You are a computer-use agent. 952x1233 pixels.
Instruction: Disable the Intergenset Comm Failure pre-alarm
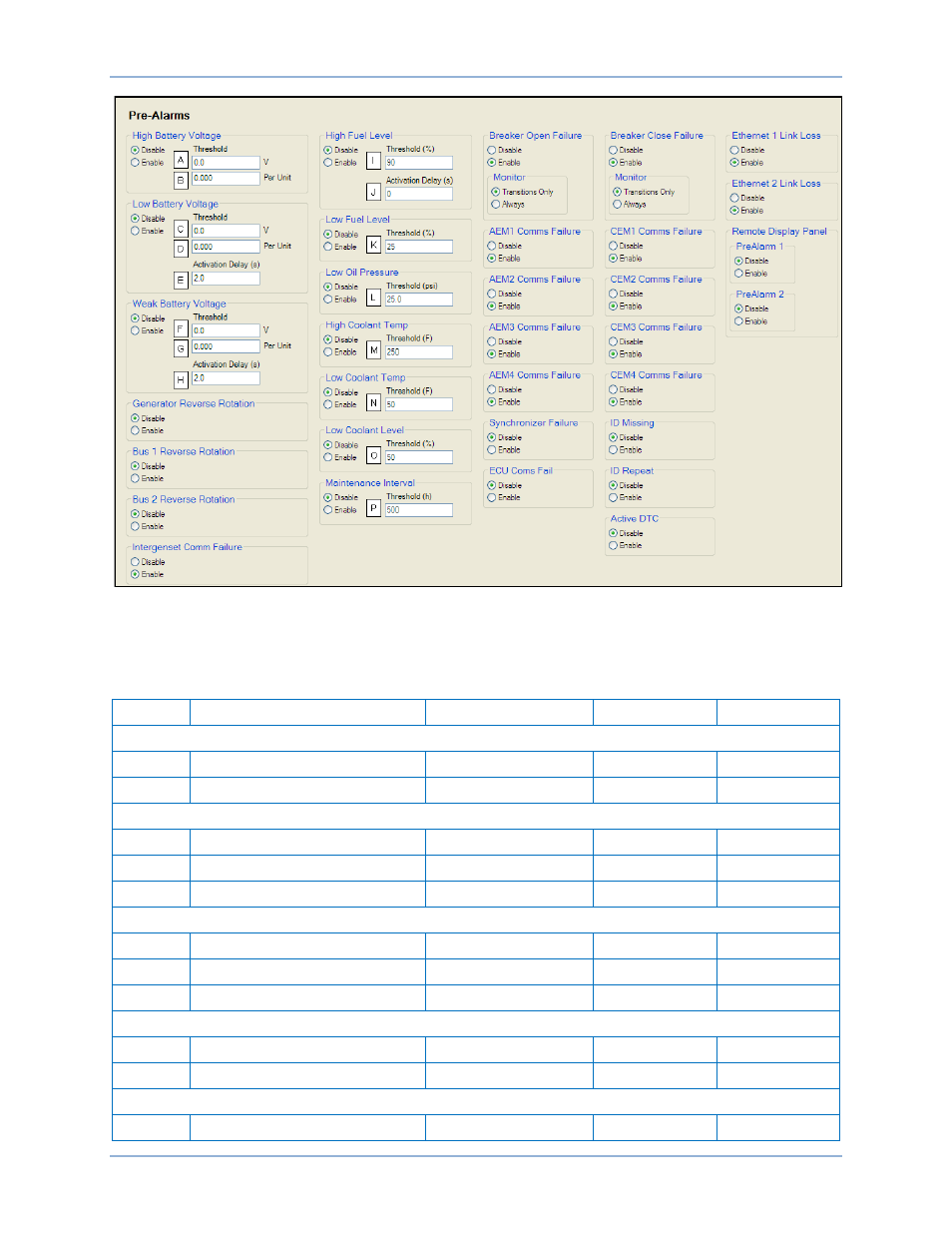tap(135, 562)
